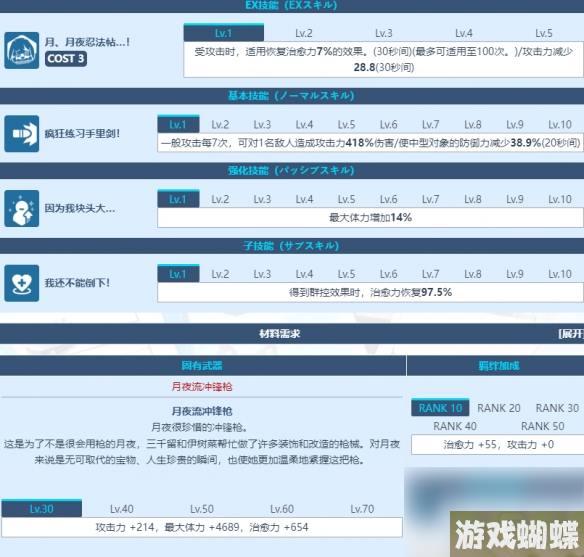Click the passive skill HP boost icon
The width and height of the screenshot is (584, 557).
22,208
